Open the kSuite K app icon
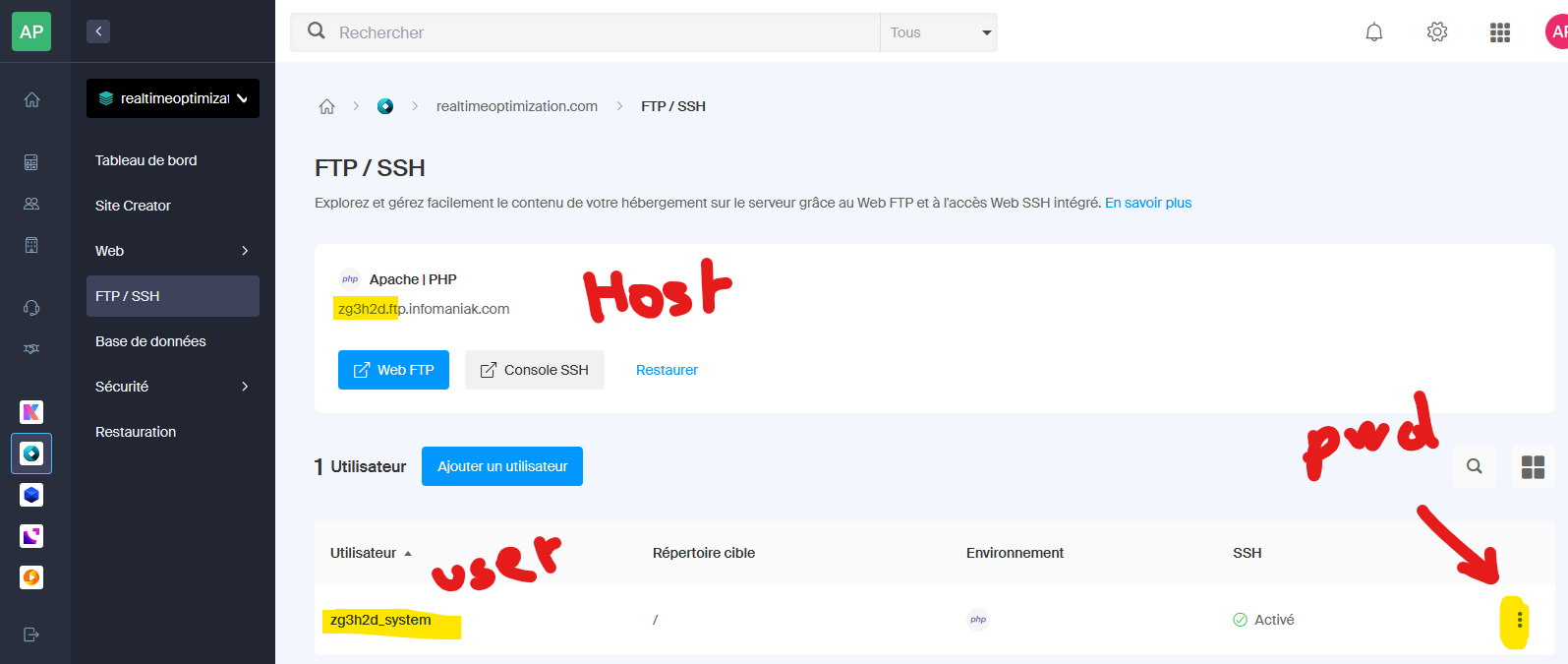Image resolution: width=1568 pixels, height=664 pixels. (x=31, y=412)
